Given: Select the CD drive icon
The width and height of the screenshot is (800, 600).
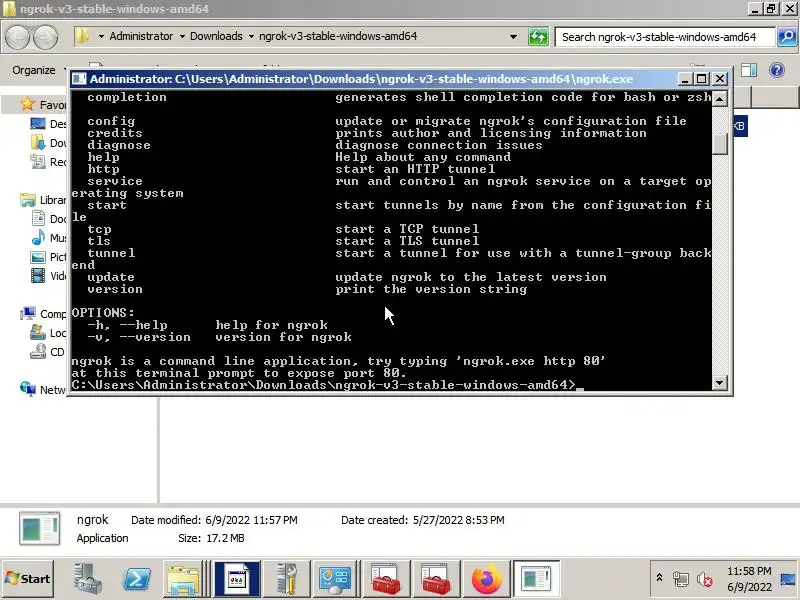Looking at the screenshot, I should coord(38,352).
